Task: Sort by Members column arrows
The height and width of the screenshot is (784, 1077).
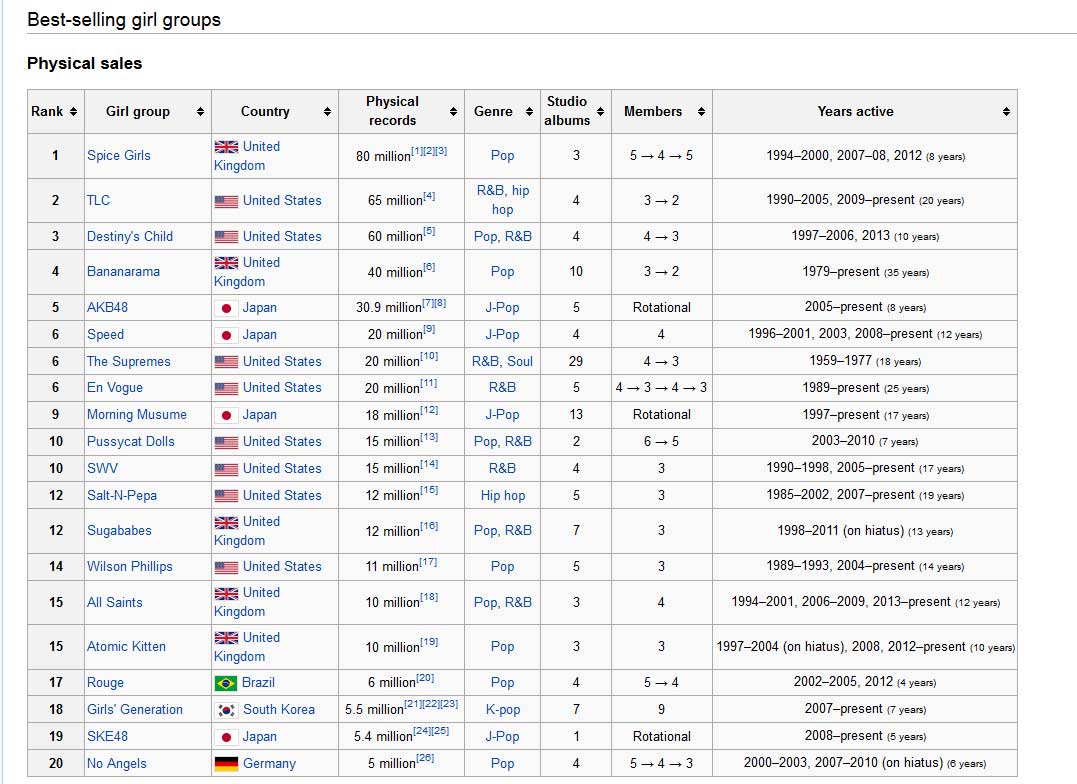Action: (x=701, y=111)
